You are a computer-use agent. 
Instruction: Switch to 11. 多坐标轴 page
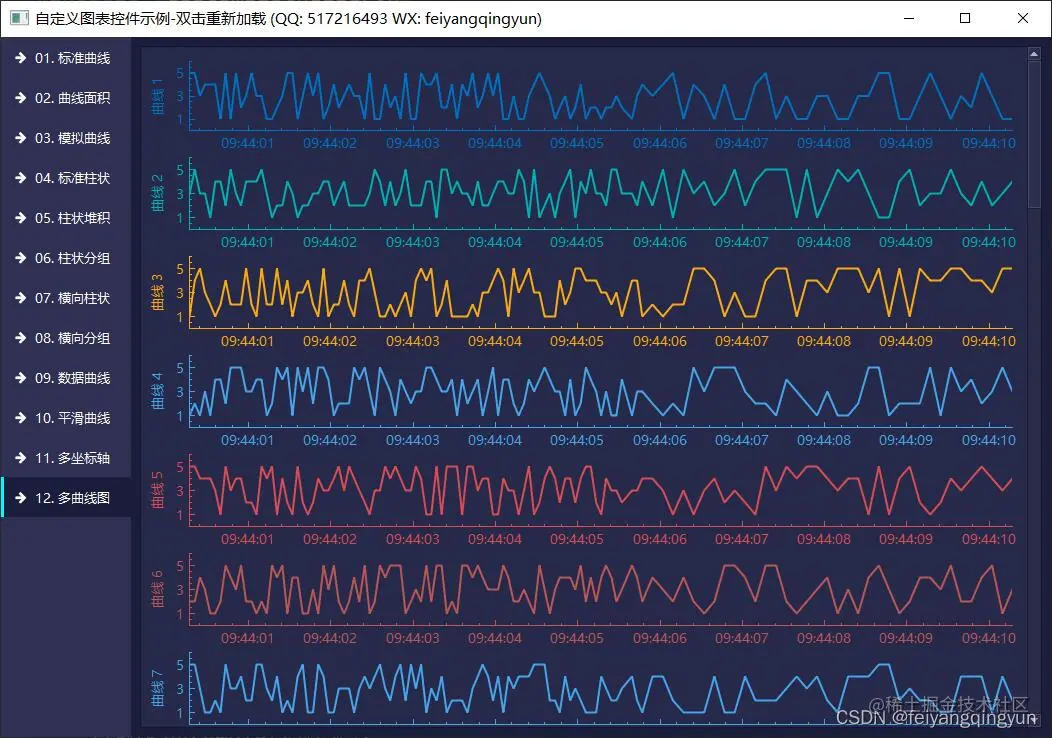[65, 458]
